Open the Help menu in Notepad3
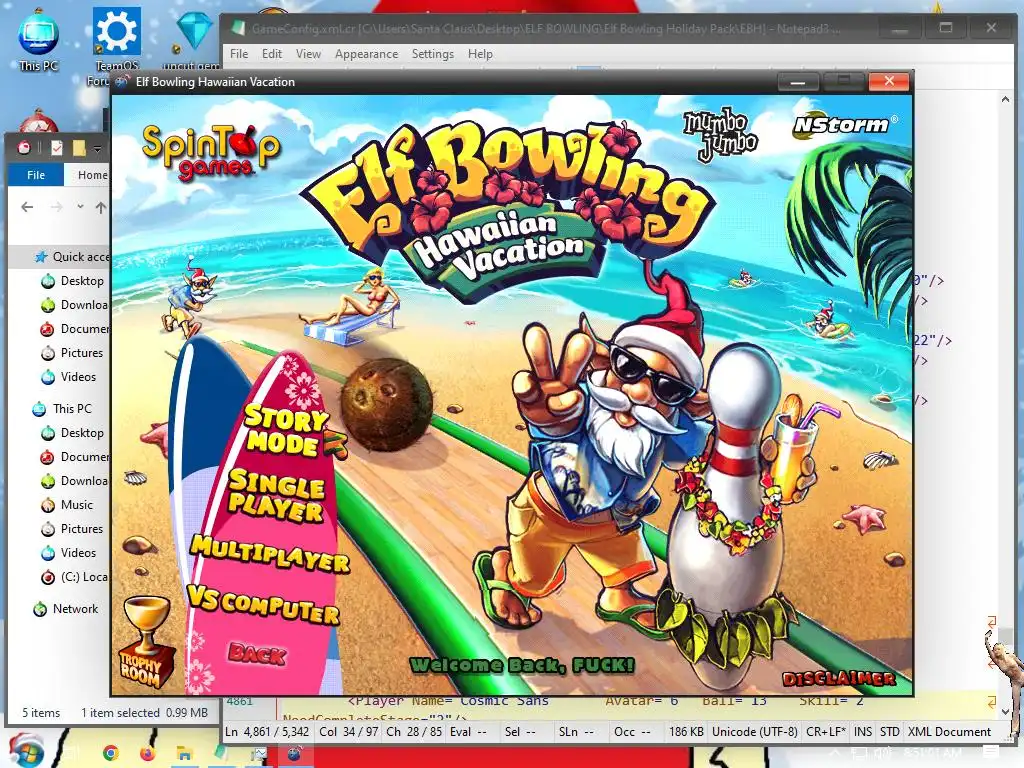 [x=480, y=54]
